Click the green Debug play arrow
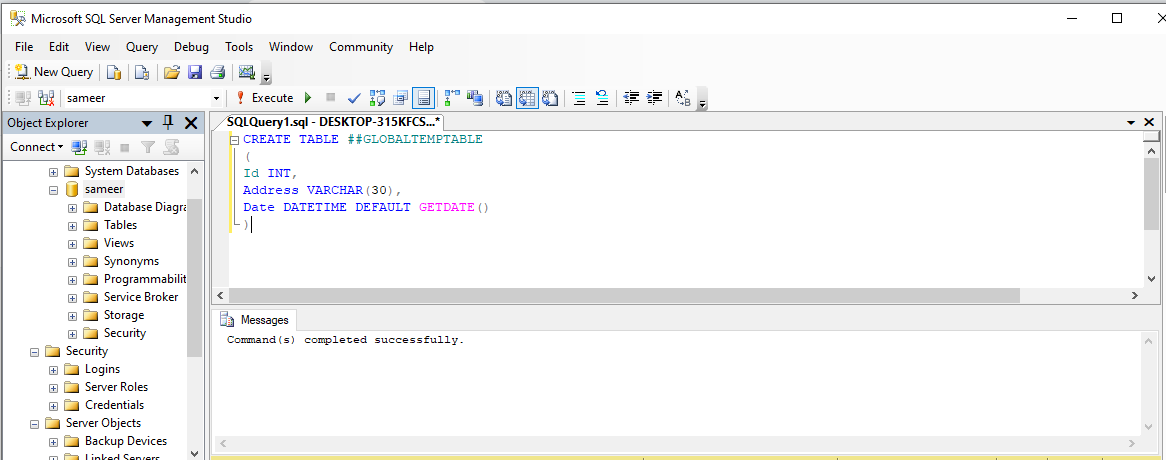 pyautogui.click(x=309, y=97)
